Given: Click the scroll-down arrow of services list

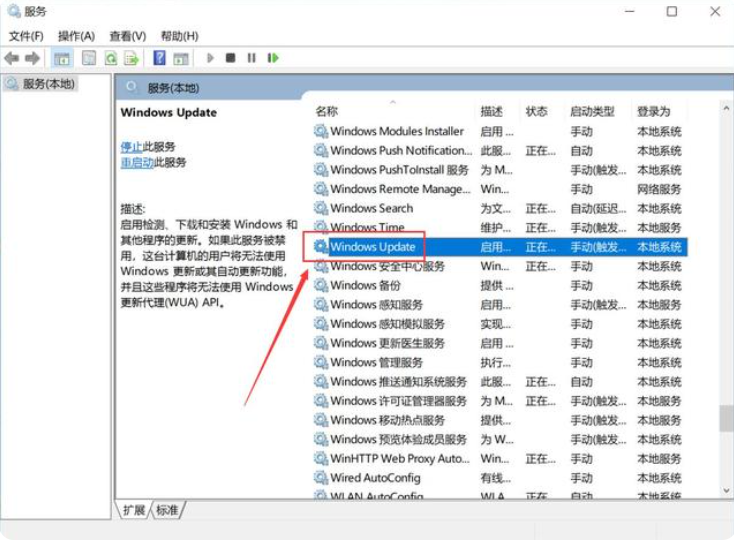Looking at the screenshot, I should (x=726, y=490).
